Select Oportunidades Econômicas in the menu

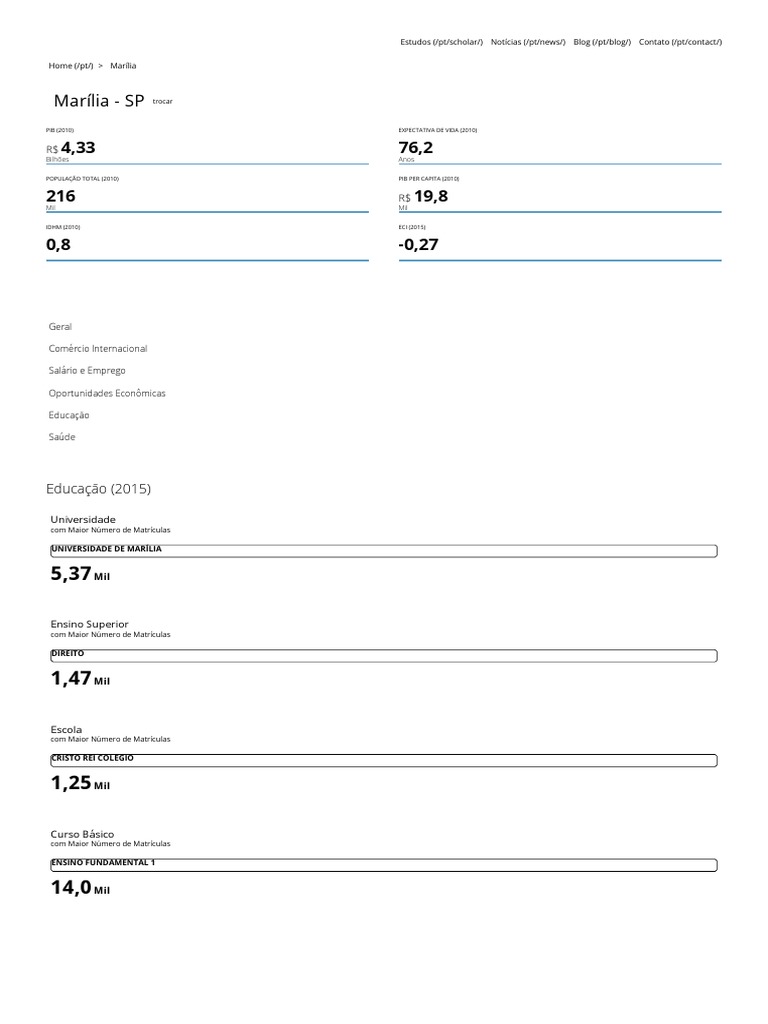[x=107, y=393]
